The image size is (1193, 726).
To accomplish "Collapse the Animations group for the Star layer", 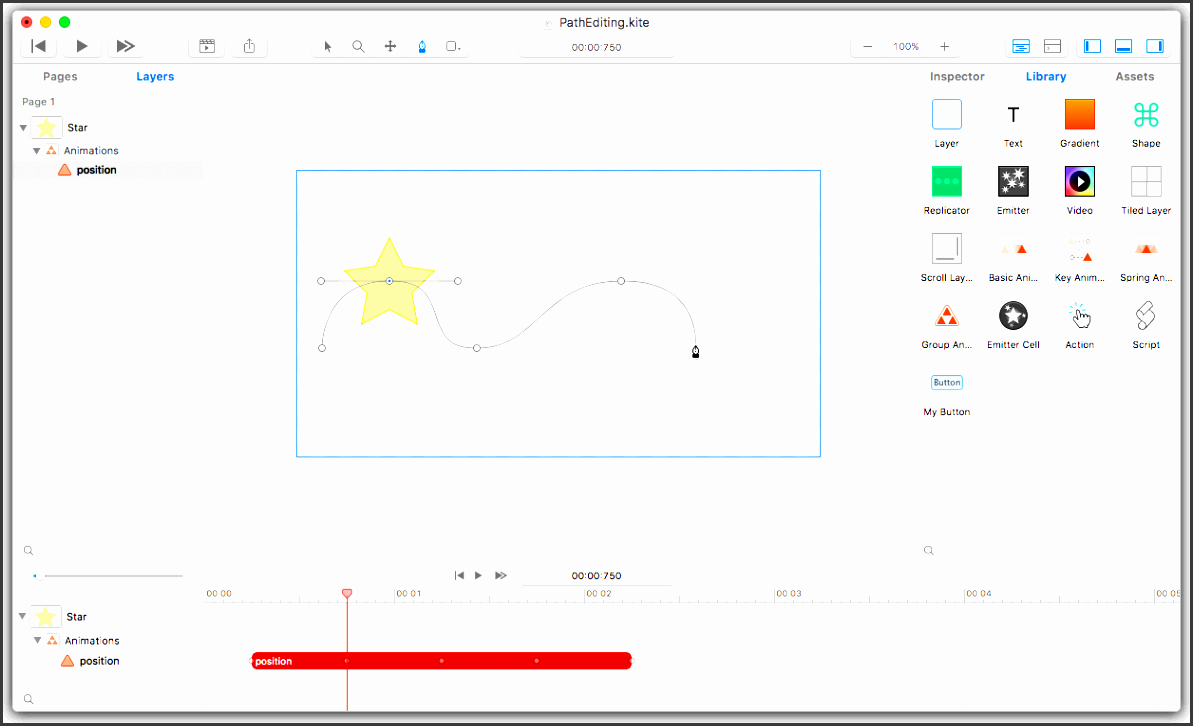I will [x=37, y=150].
